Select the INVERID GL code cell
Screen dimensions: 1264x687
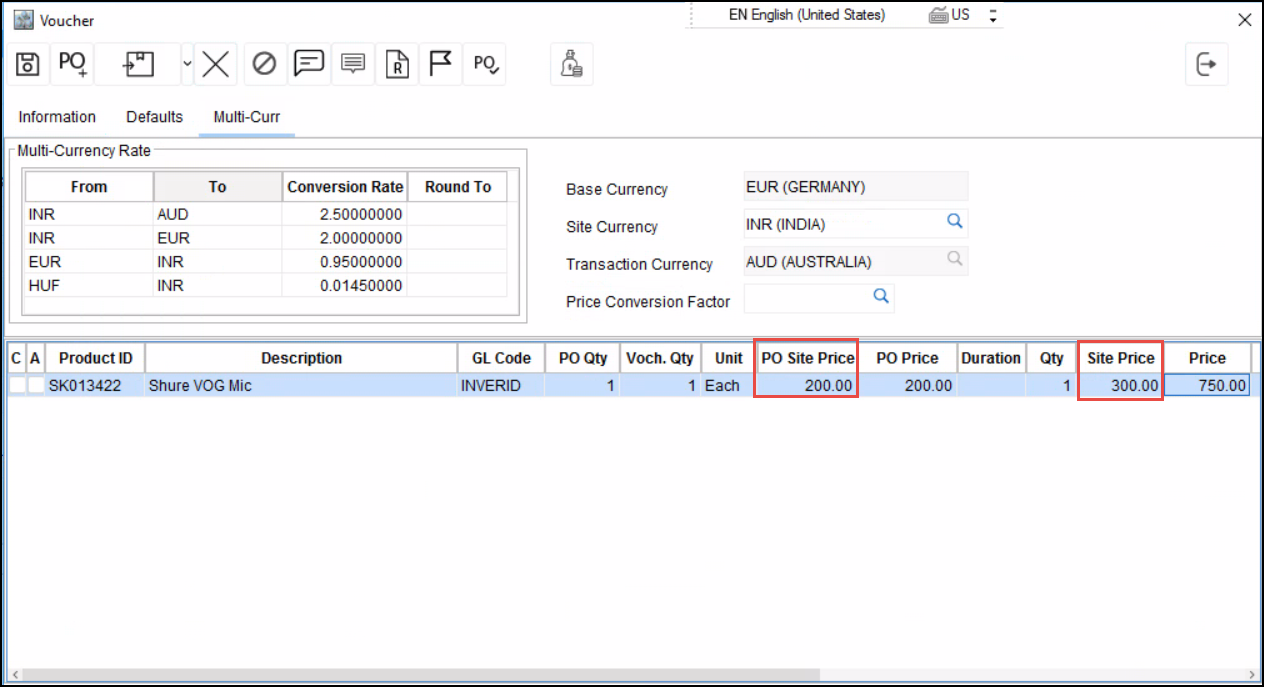[501, 385]
